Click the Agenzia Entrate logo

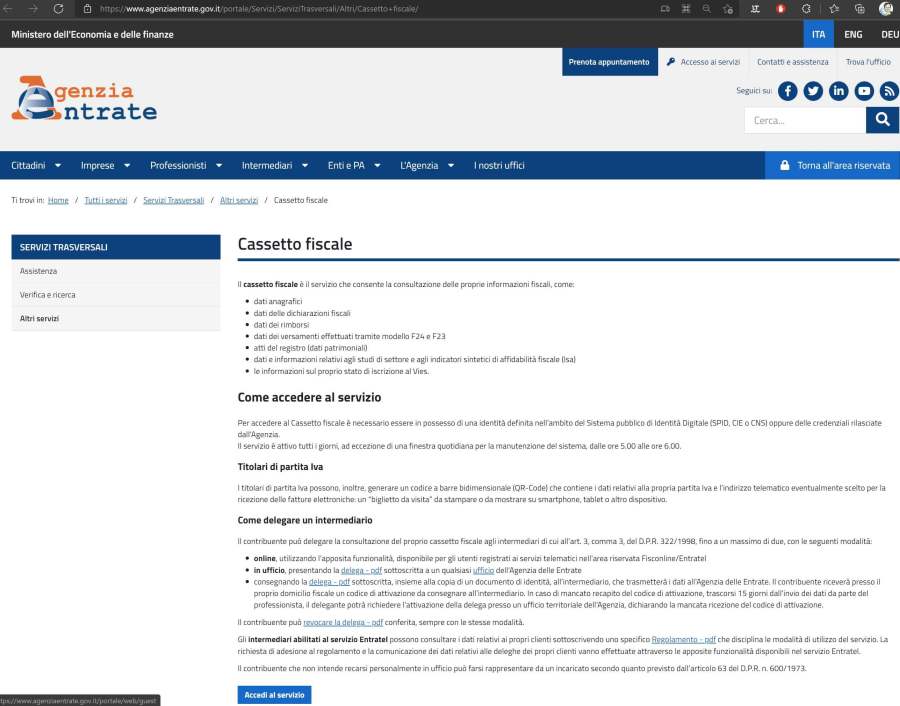pyautogui.click(x=84, y=99)
